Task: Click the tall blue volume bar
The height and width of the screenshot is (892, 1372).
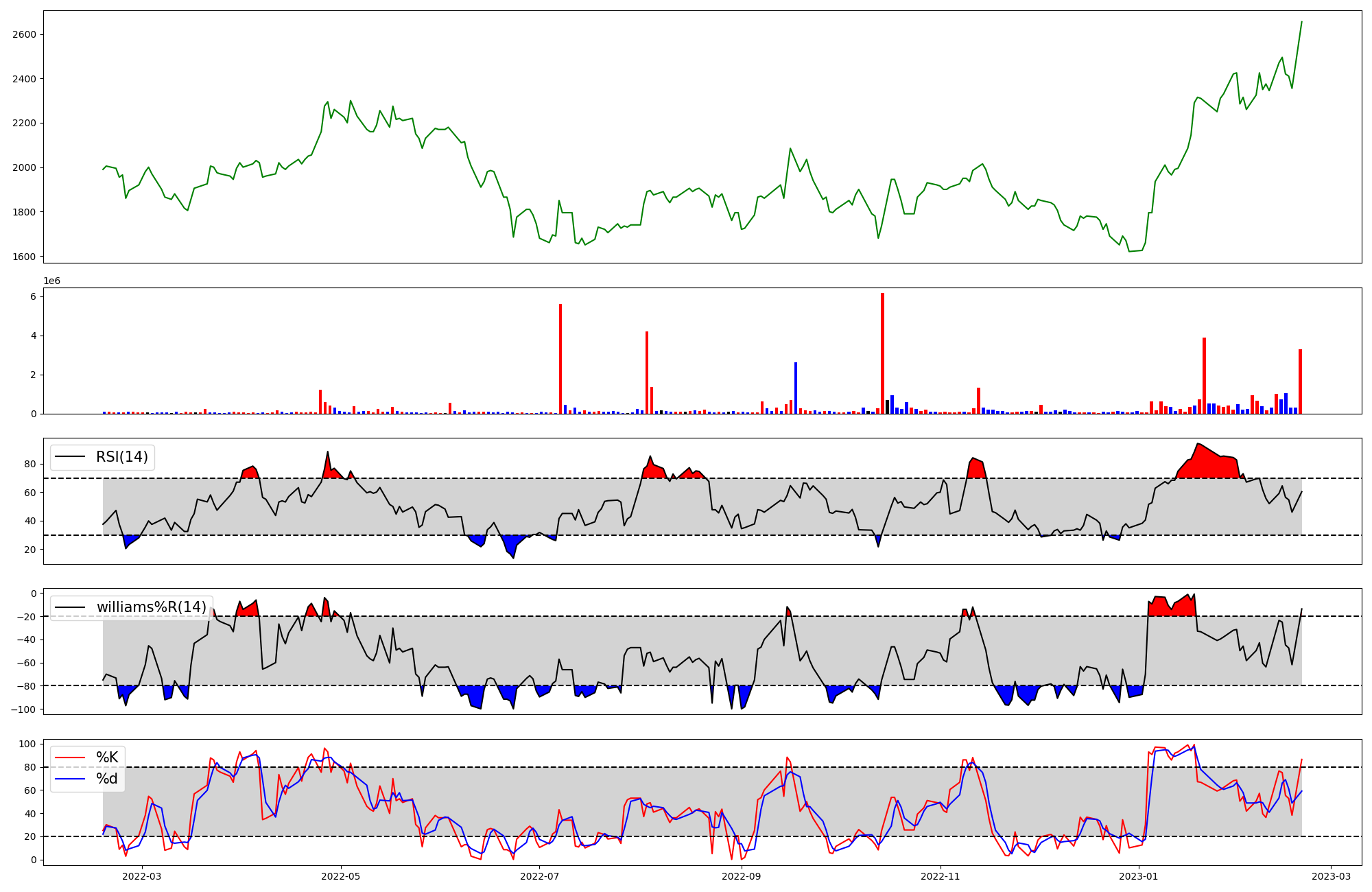Action: click(796, 388)
